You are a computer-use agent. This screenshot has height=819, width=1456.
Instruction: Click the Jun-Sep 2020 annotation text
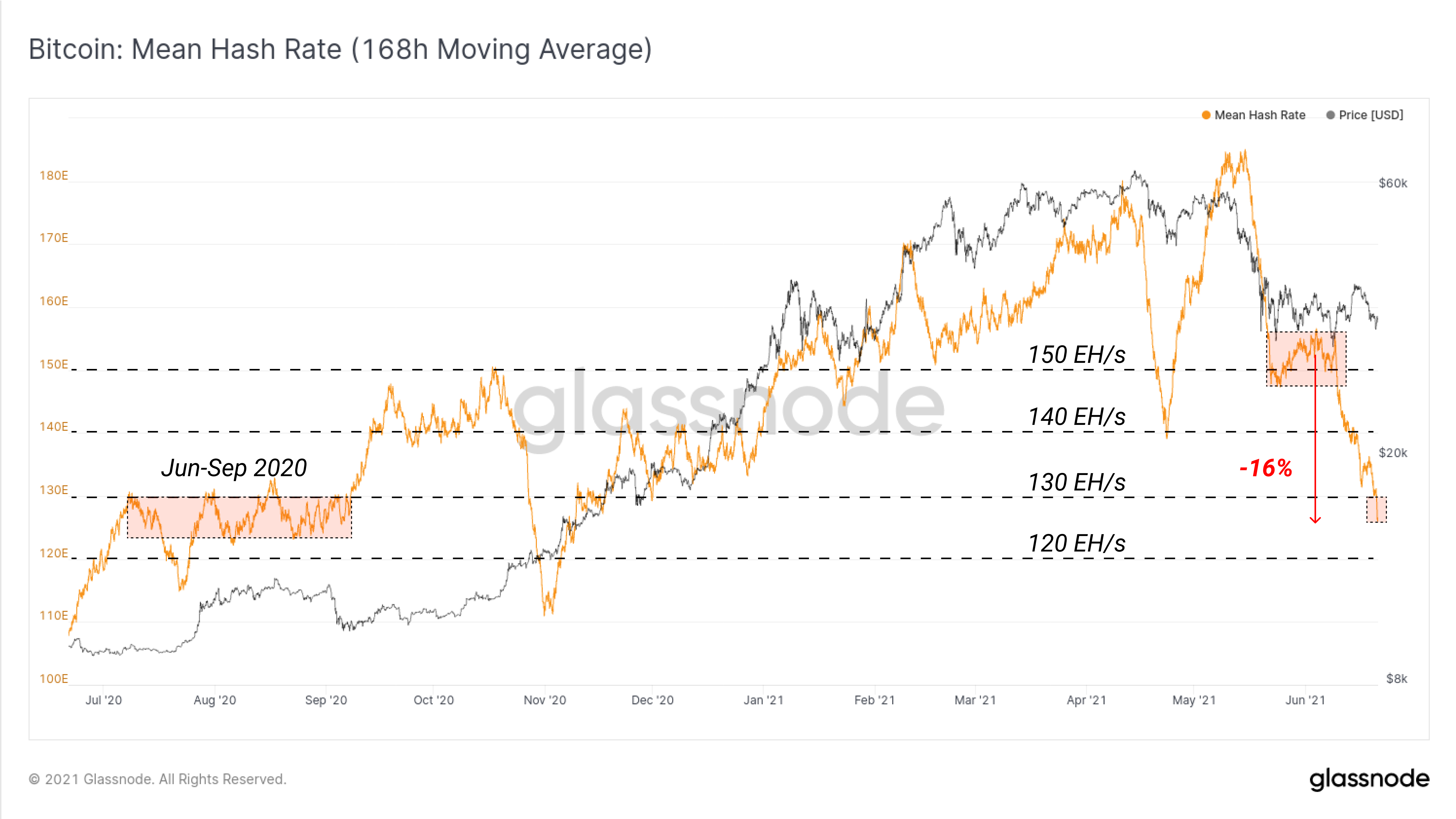234,468
